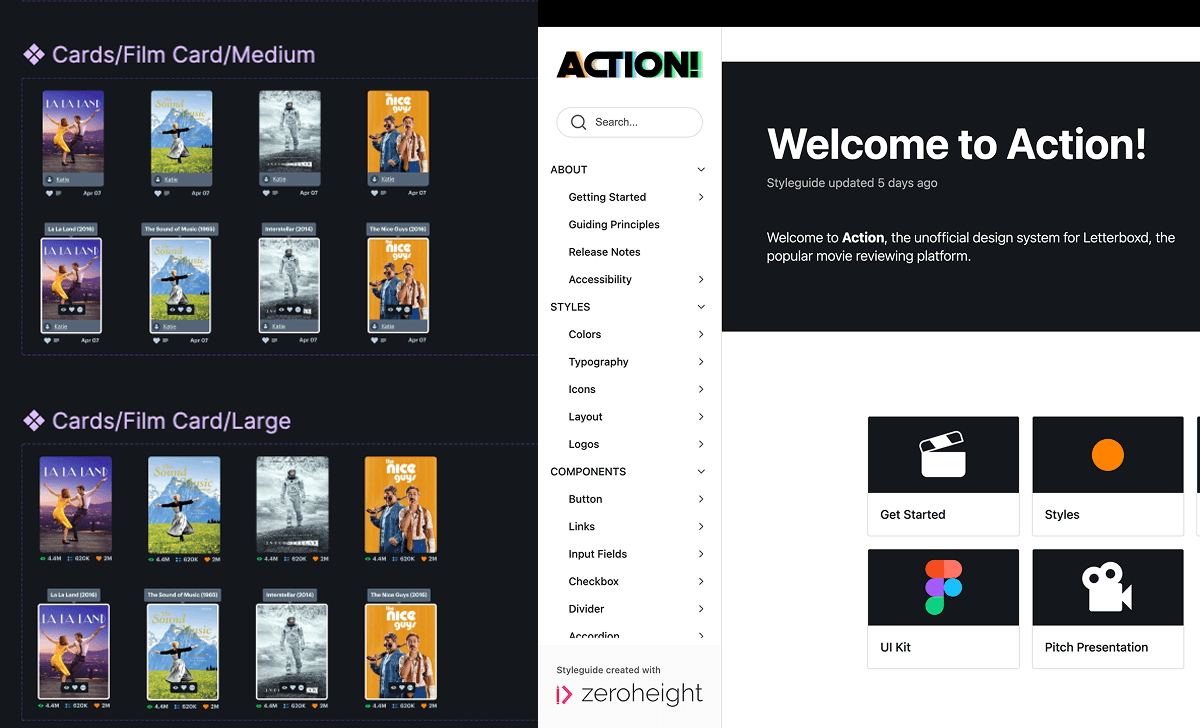Screen dimensions: 1200x728
Task: Expand the Colors submenu arrow
Action: [701, 334]
